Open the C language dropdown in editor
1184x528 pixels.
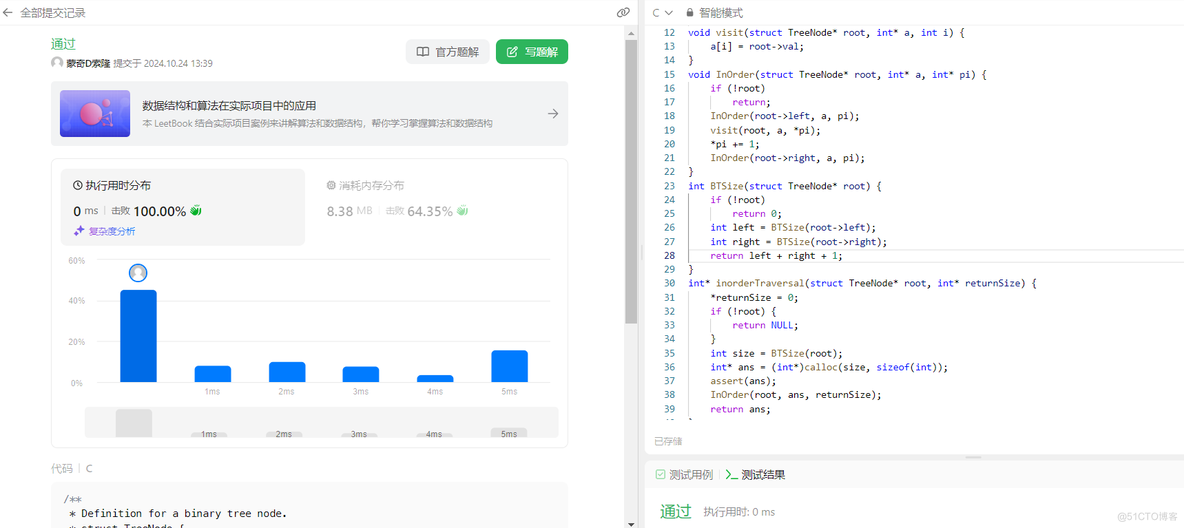[662, 13]
